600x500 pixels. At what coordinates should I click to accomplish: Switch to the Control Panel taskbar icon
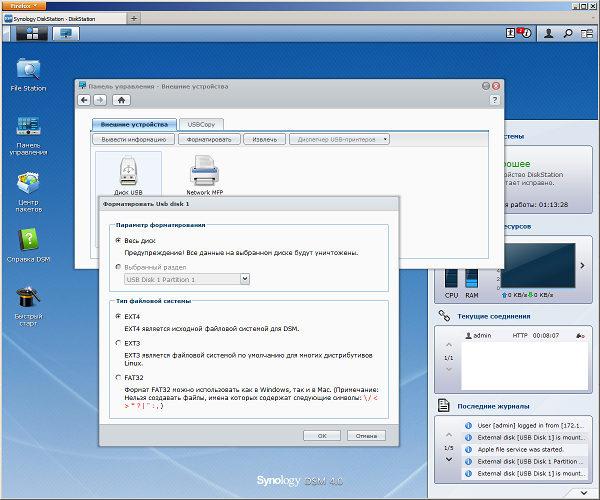coord(66,34)
